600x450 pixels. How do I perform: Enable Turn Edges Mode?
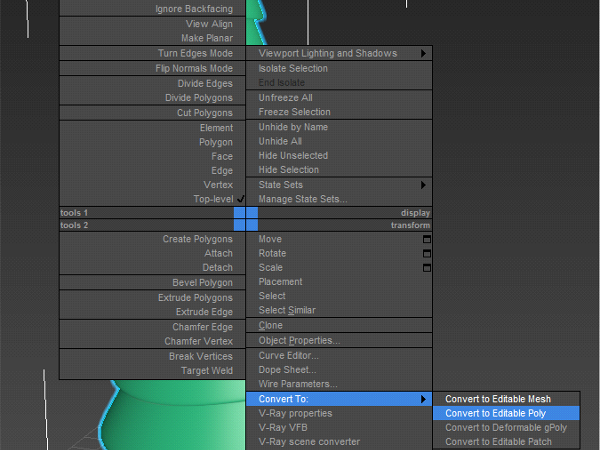(152, 53)
